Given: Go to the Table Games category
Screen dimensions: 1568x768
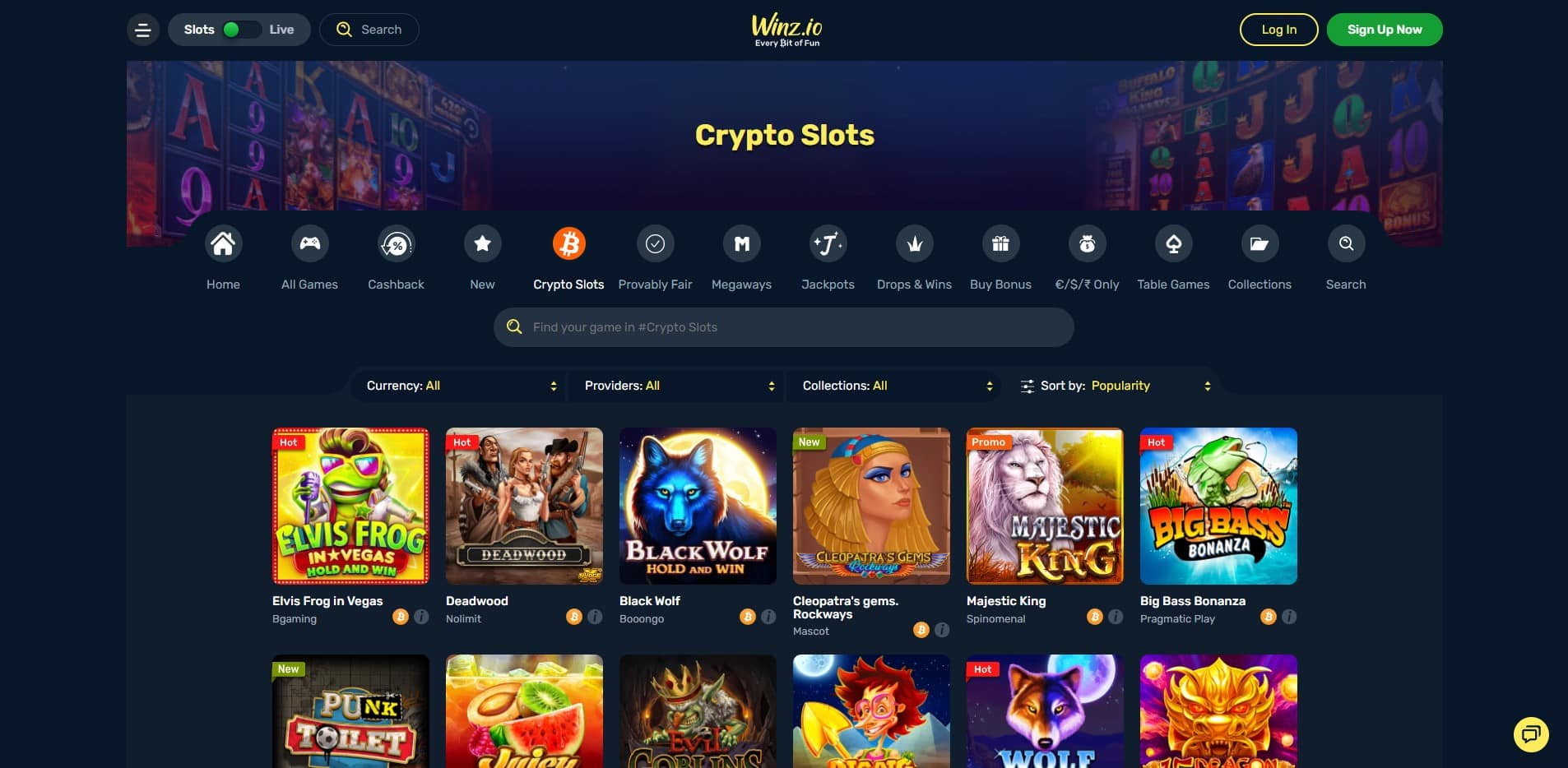Looking at the screenshot, I should tap(1173, 258).
